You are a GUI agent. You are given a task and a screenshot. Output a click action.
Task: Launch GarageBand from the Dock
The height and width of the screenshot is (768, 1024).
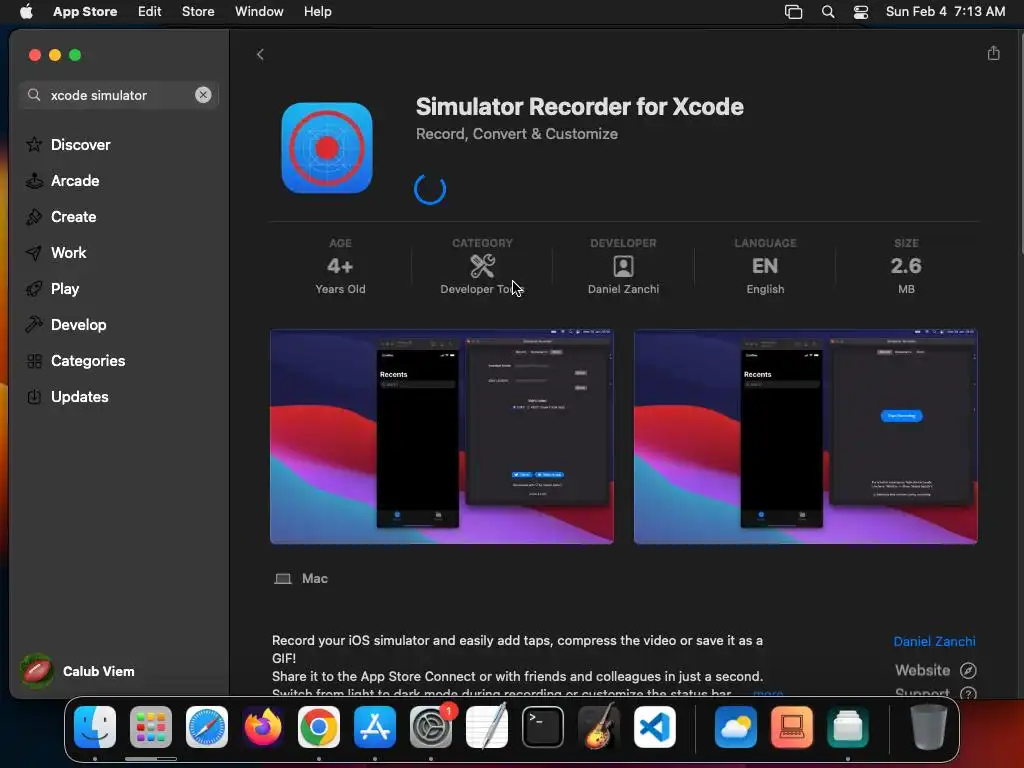point(599,726)
